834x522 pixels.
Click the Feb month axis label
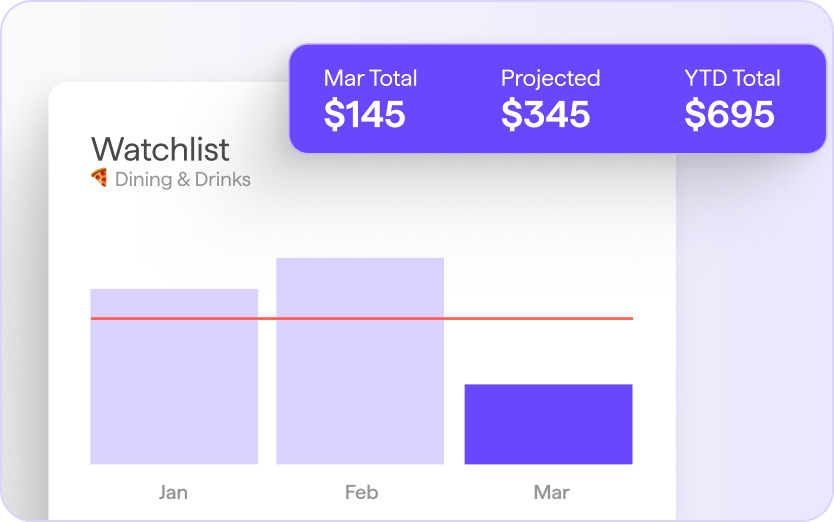(x=362, y=492)
